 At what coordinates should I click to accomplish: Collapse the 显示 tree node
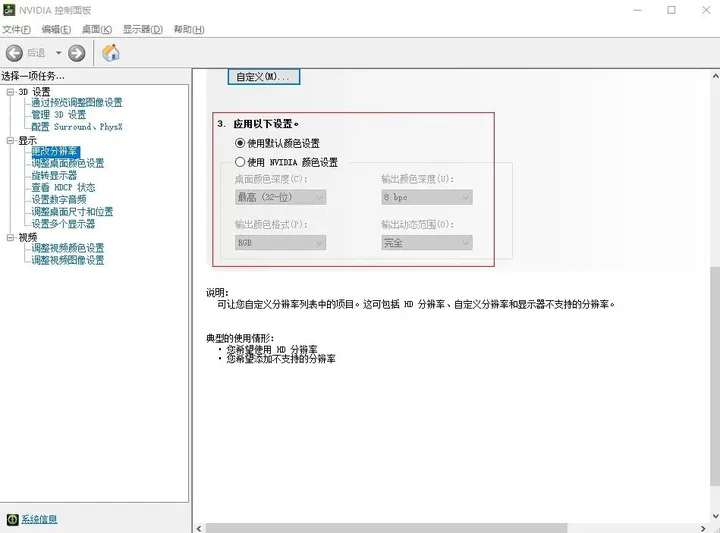11,140
